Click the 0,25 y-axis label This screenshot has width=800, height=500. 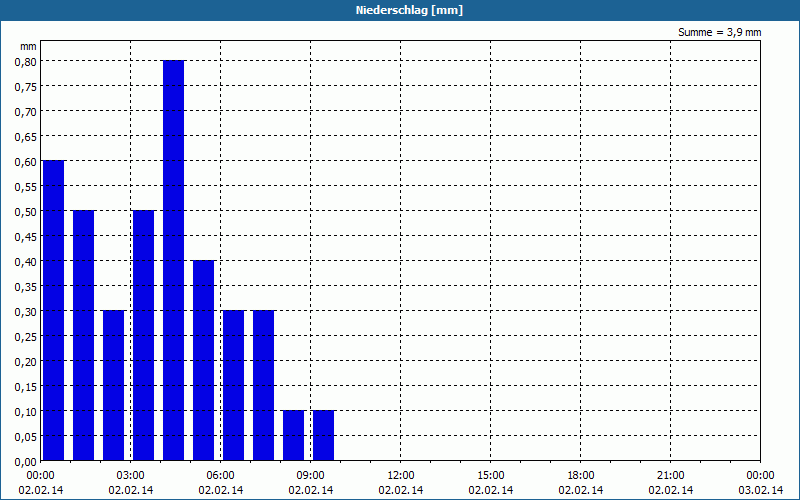[26, 336]
